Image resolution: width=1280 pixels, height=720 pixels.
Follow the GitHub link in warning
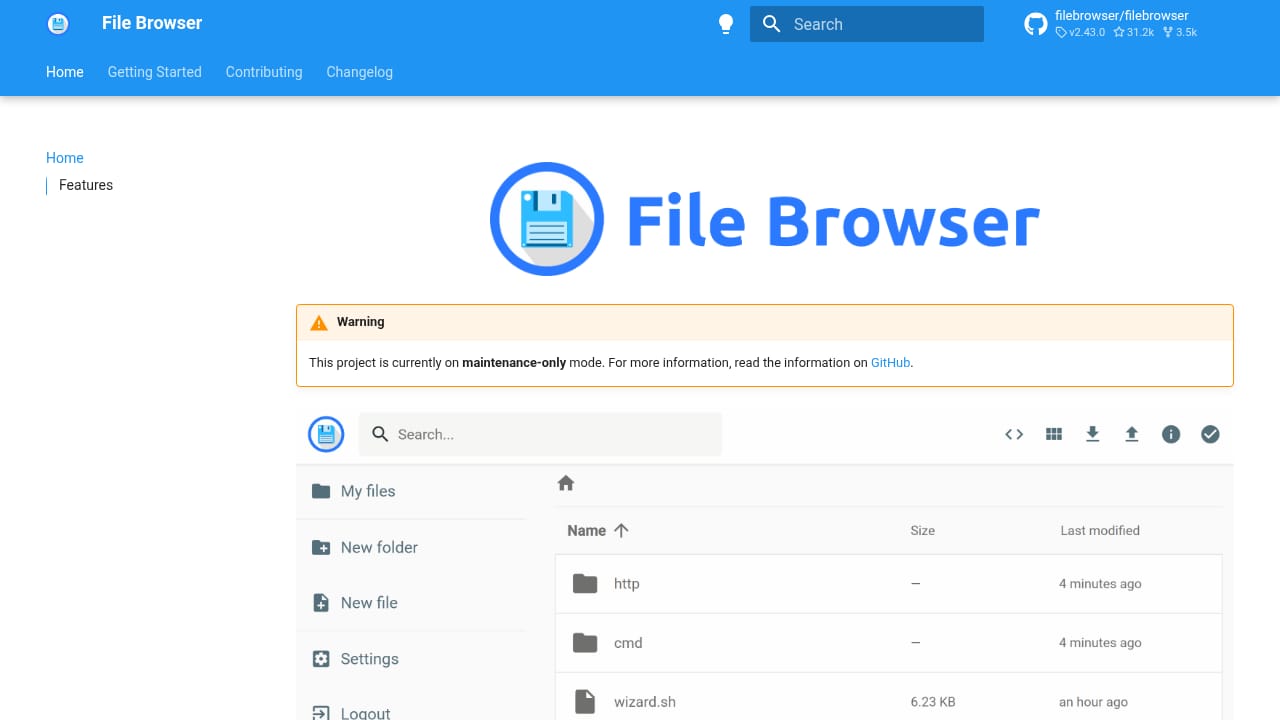coord(891,363)
